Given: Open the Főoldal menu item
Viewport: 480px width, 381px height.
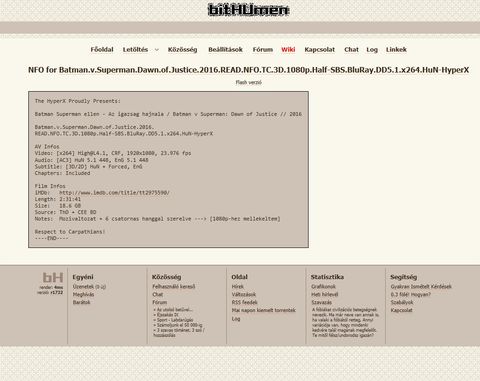Looking at the screenshot, I should click(102, 49).
